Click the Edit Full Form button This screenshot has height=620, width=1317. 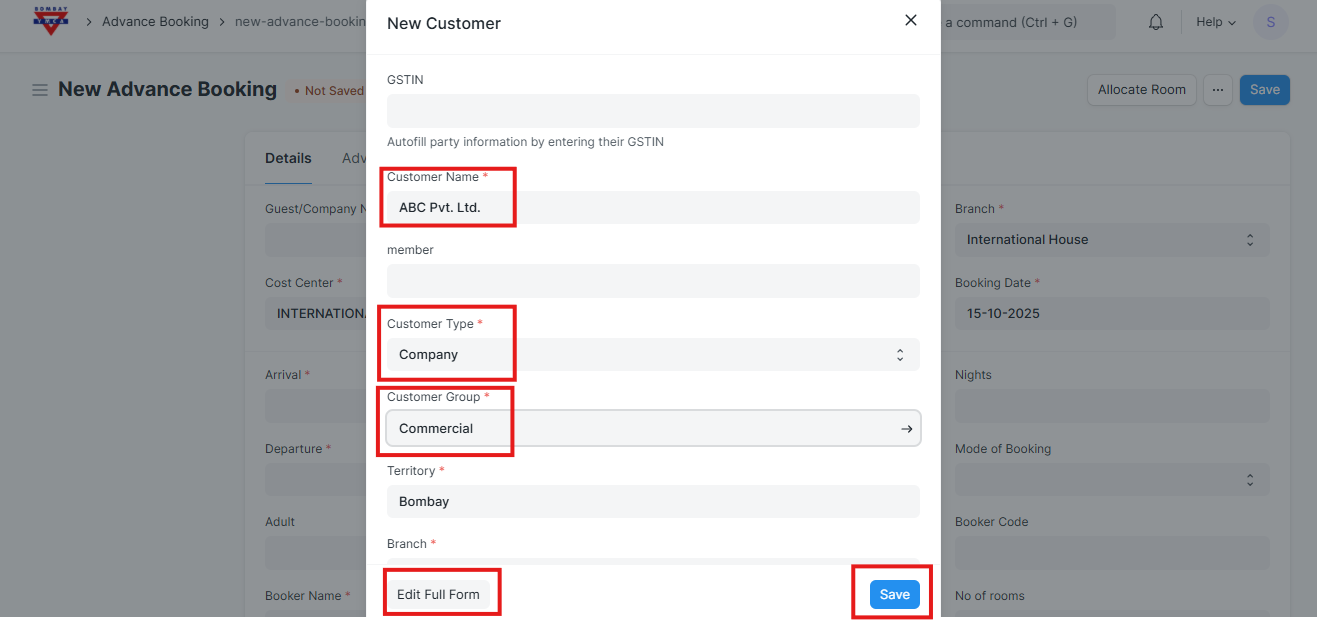click(x=438, y=594)
